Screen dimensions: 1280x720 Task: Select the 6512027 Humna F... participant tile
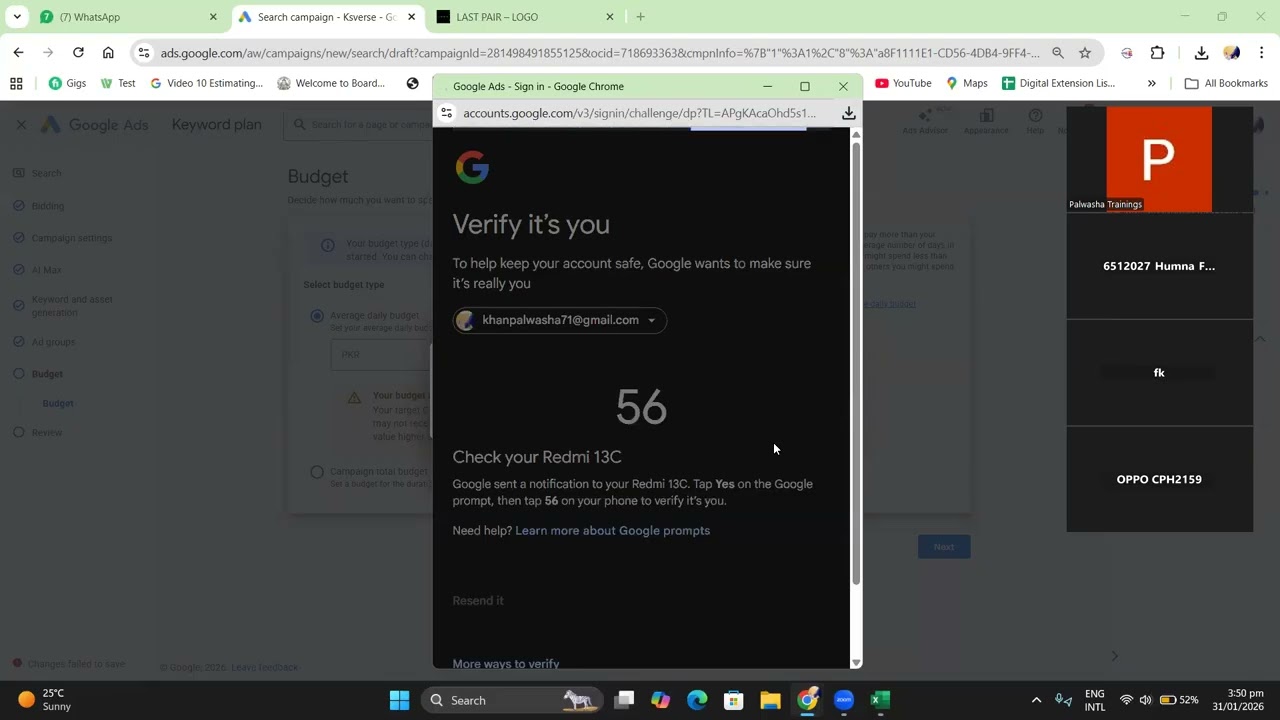coord(1159,266)
